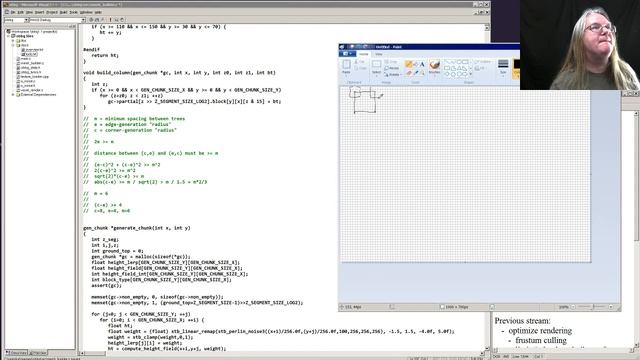Collapse the obbg files tree node
This screenshot has width=640, height=360.
pyautogui.click(x=8, y=36)
